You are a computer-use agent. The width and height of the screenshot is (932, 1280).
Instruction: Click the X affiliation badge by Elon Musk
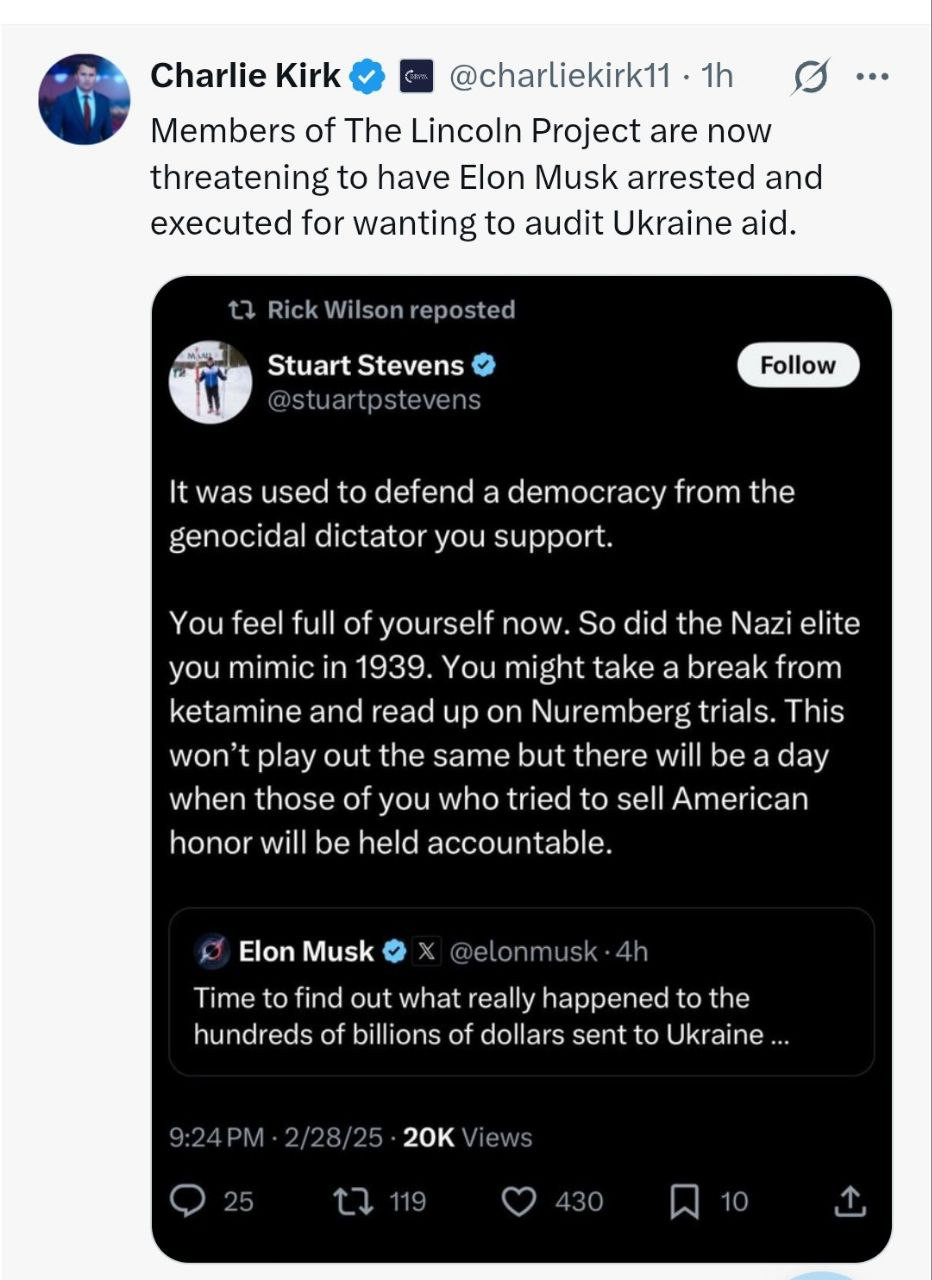pos(425,951)
